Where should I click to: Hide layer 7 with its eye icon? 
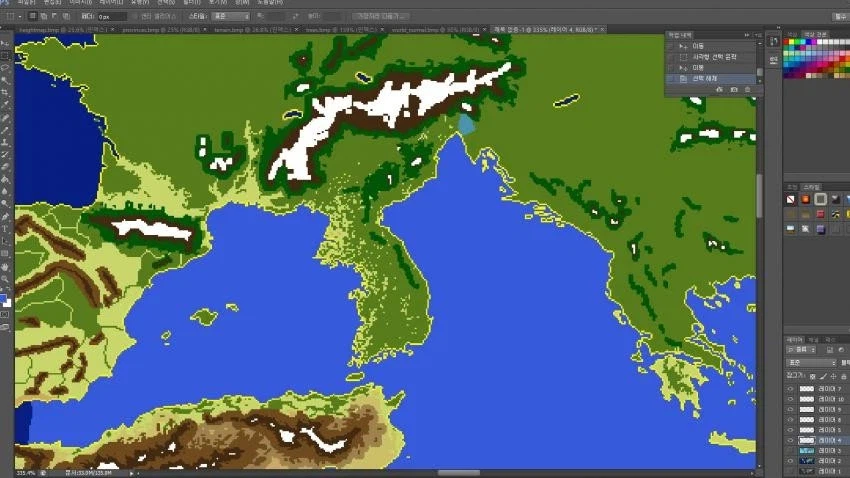(790, 388)
